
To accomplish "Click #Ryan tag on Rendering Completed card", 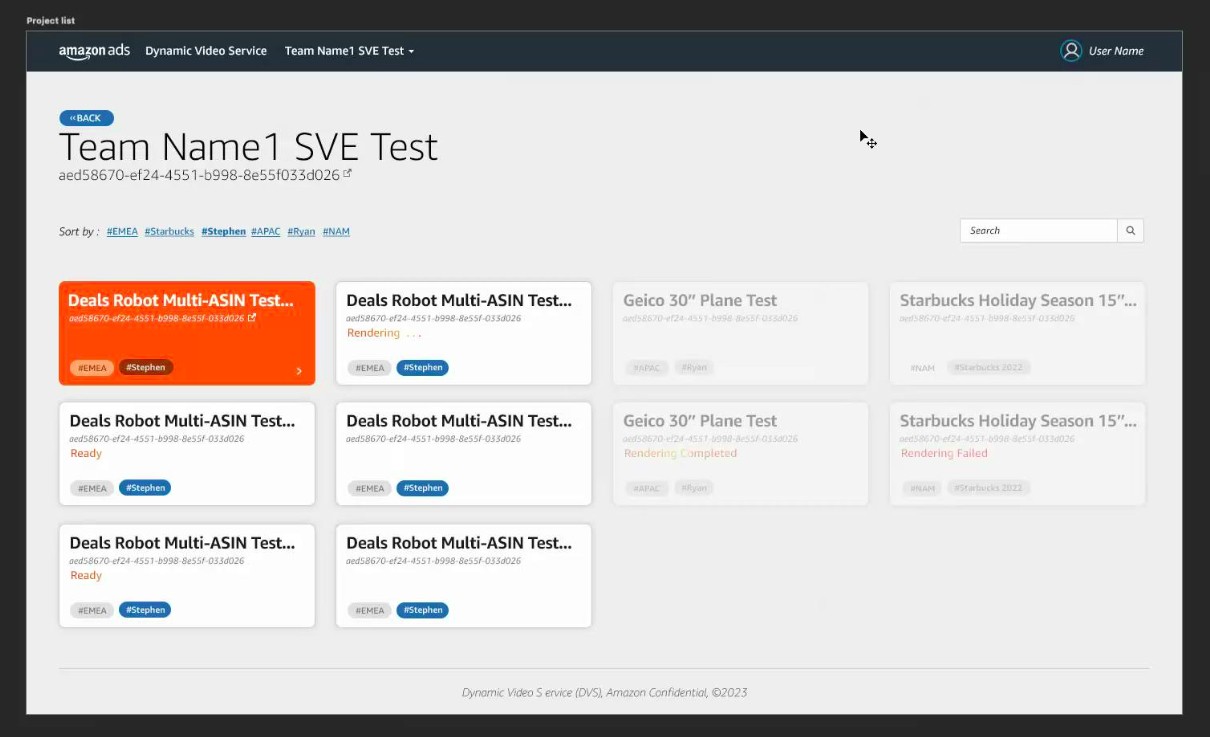I will click(x=694, y=489).
